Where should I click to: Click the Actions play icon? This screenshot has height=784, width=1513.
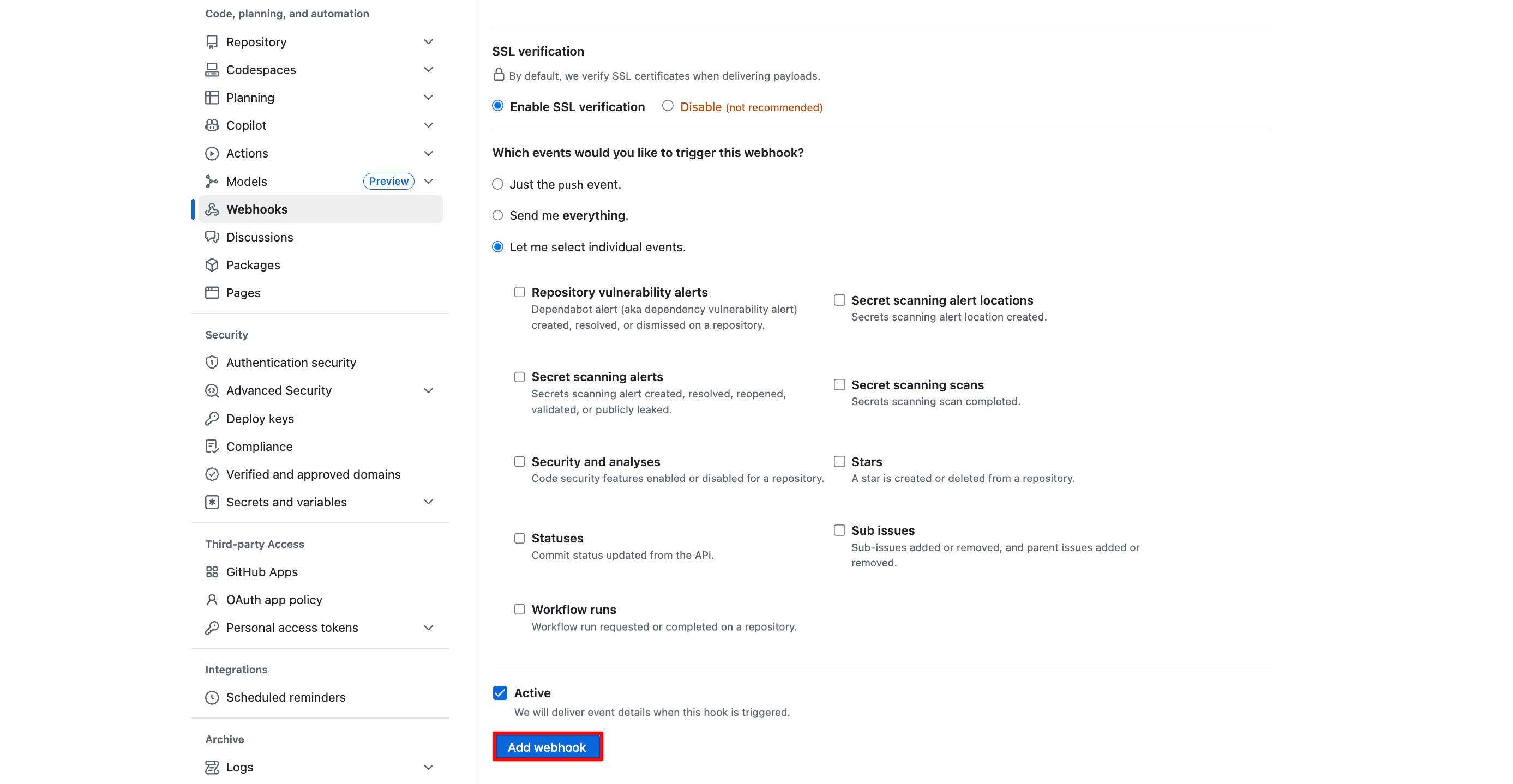[x=212, y=153]
